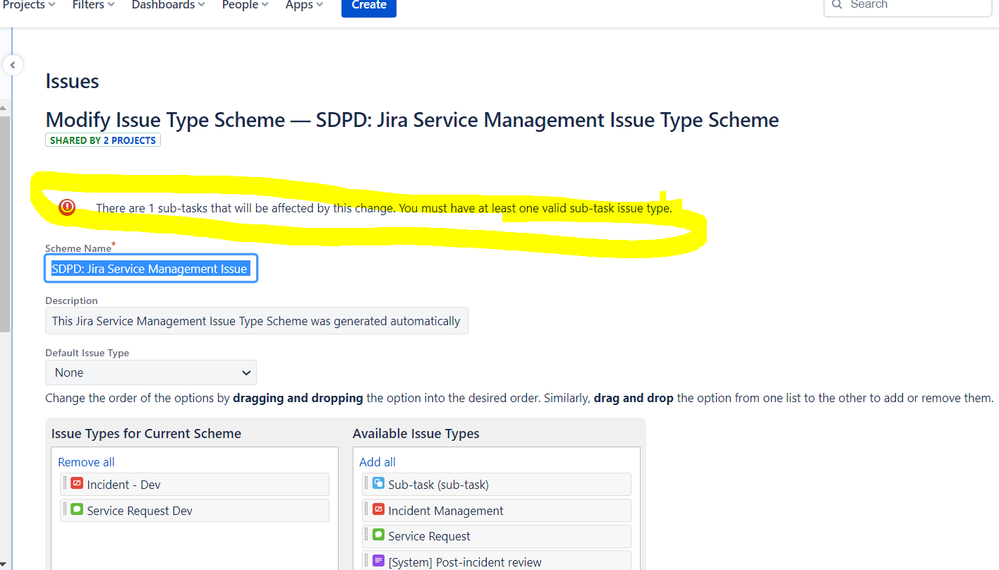999x570 pixels.
Task: Click the SHARED BY 2 PROJECTS badge
Action: coord(103,140)
